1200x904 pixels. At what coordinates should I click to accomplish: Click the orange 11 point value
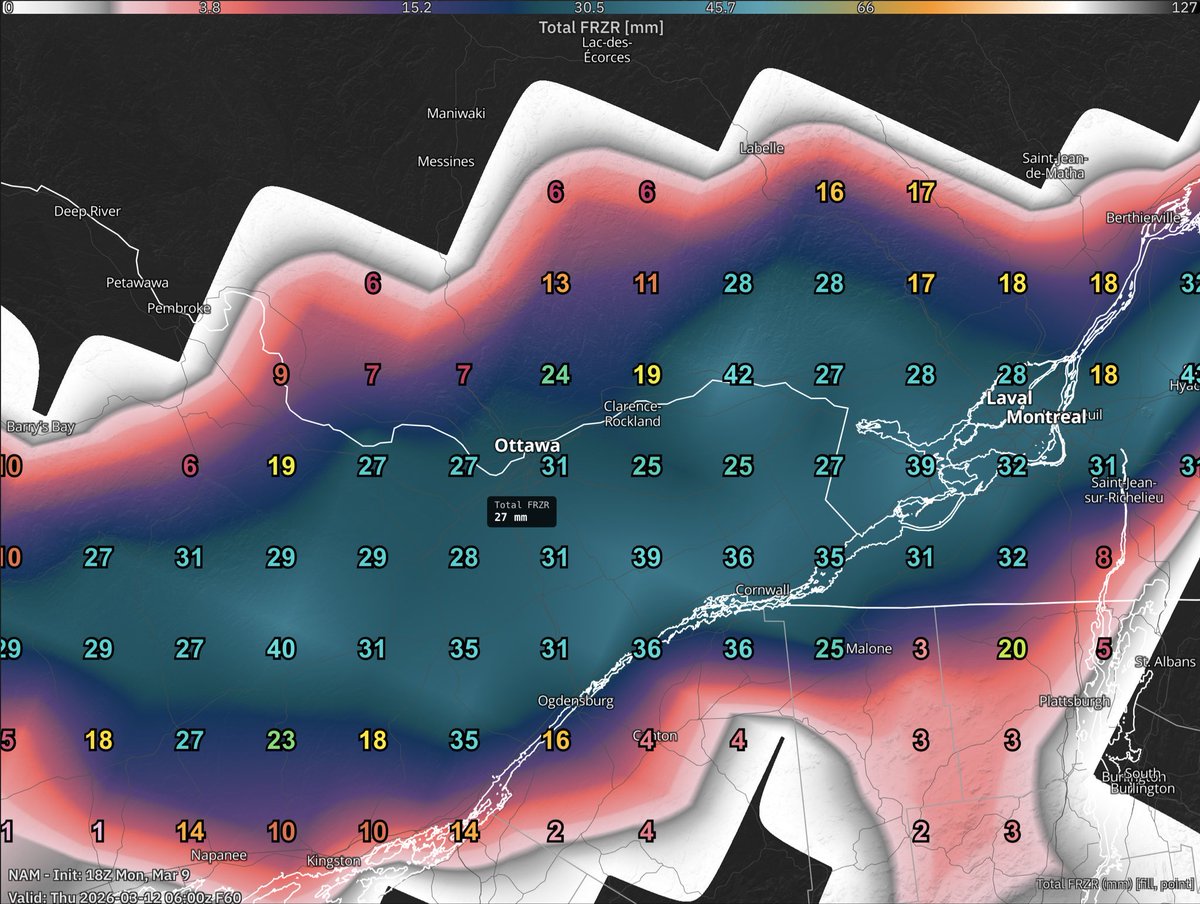647,284
